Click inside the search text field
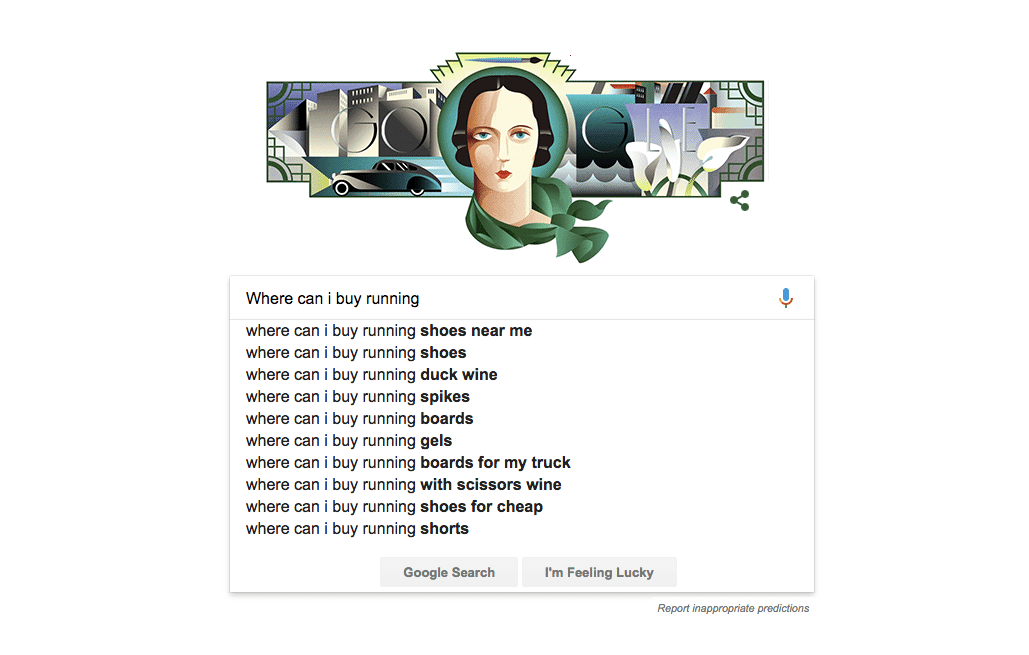 [x=500, y=298]
